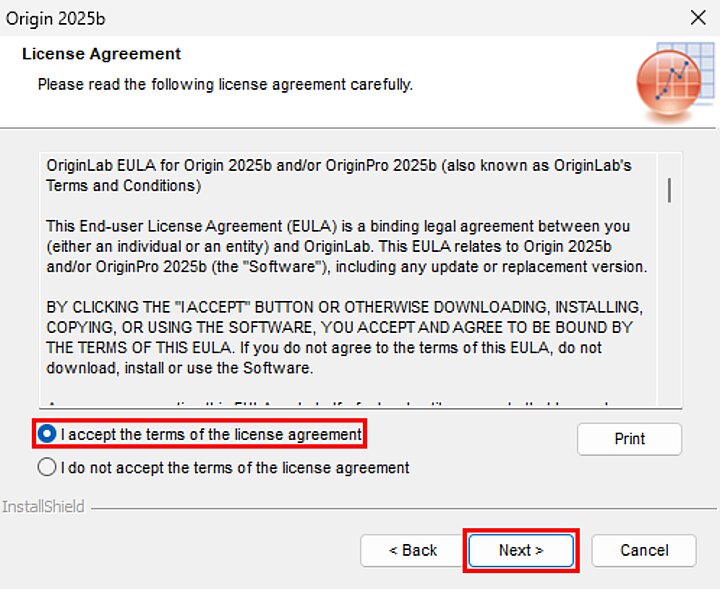Proceed with the Next > button
The image size is (720, 589).
point(520,550)
